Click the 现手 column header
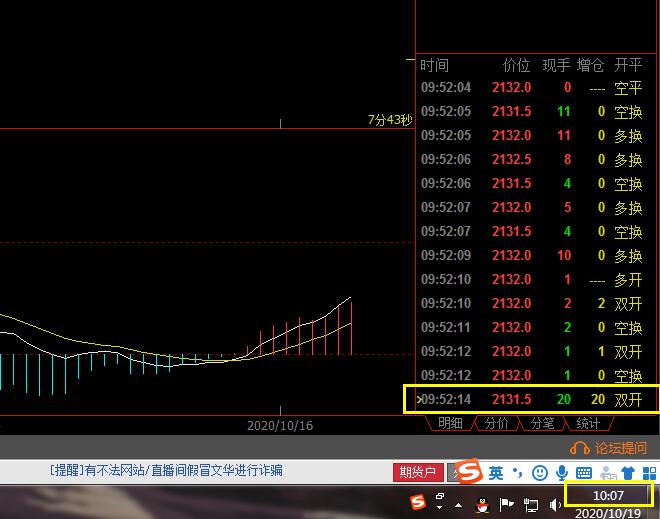This screenshot has width=660, height=519. 556,65
